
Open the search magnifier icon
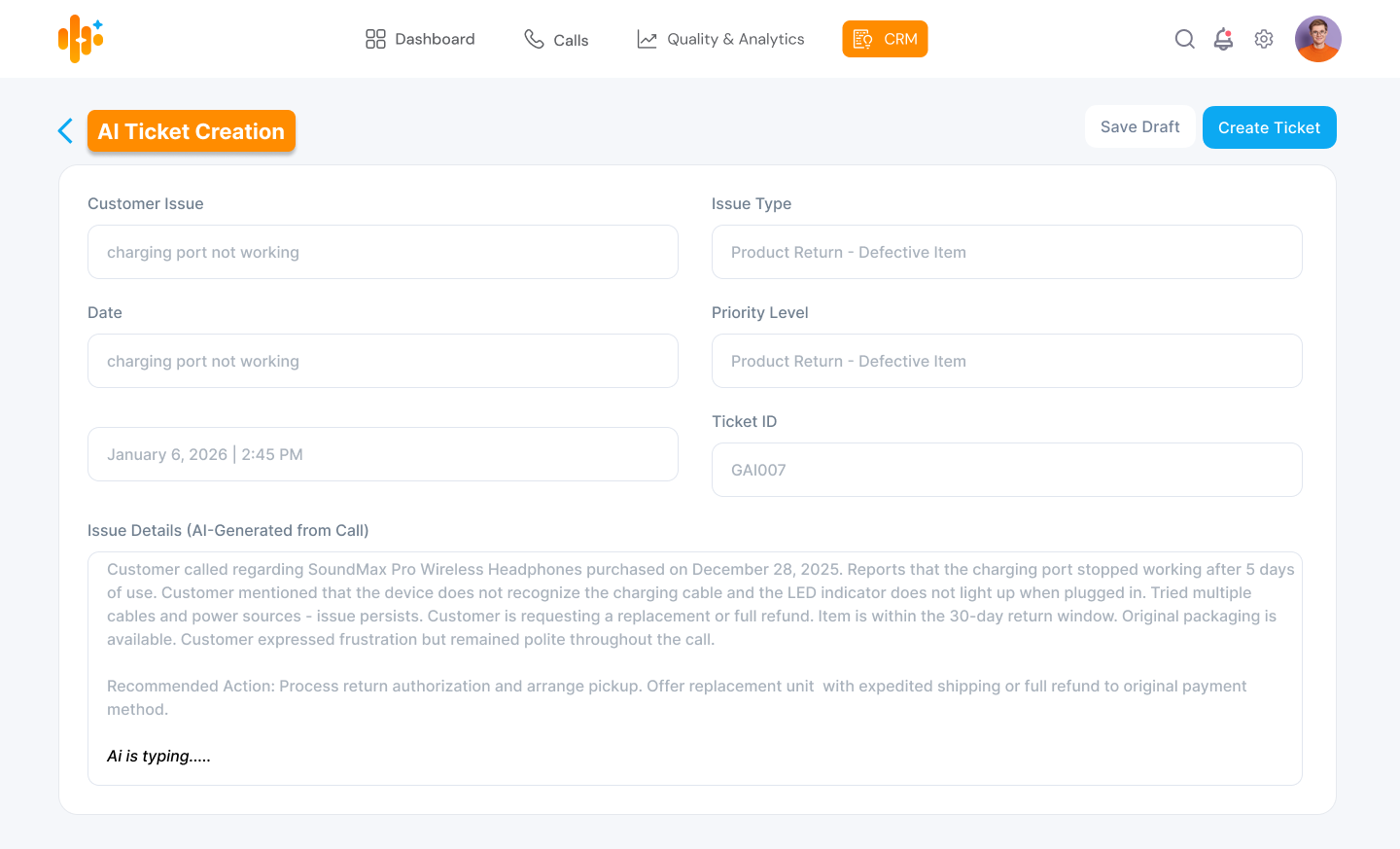[1184, 39]
